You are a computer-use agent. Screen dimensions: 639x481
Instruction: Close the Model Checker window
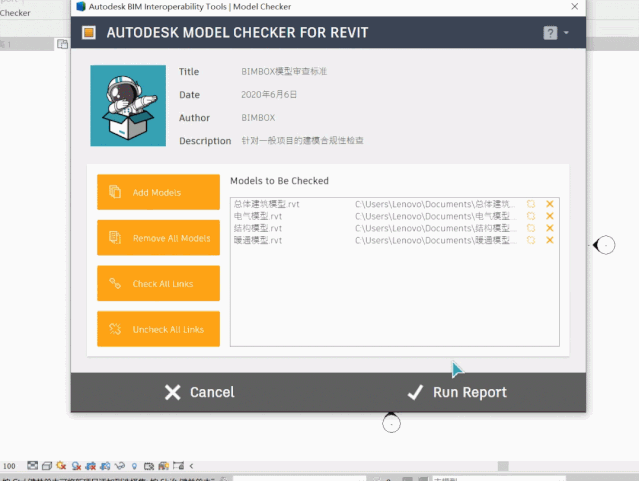575,7
